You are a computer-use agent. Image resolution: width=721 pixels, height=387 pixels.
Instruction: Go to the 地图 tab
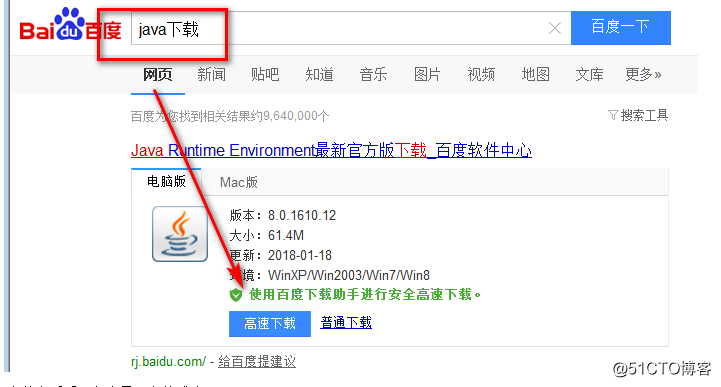click(x=535, y=74)
